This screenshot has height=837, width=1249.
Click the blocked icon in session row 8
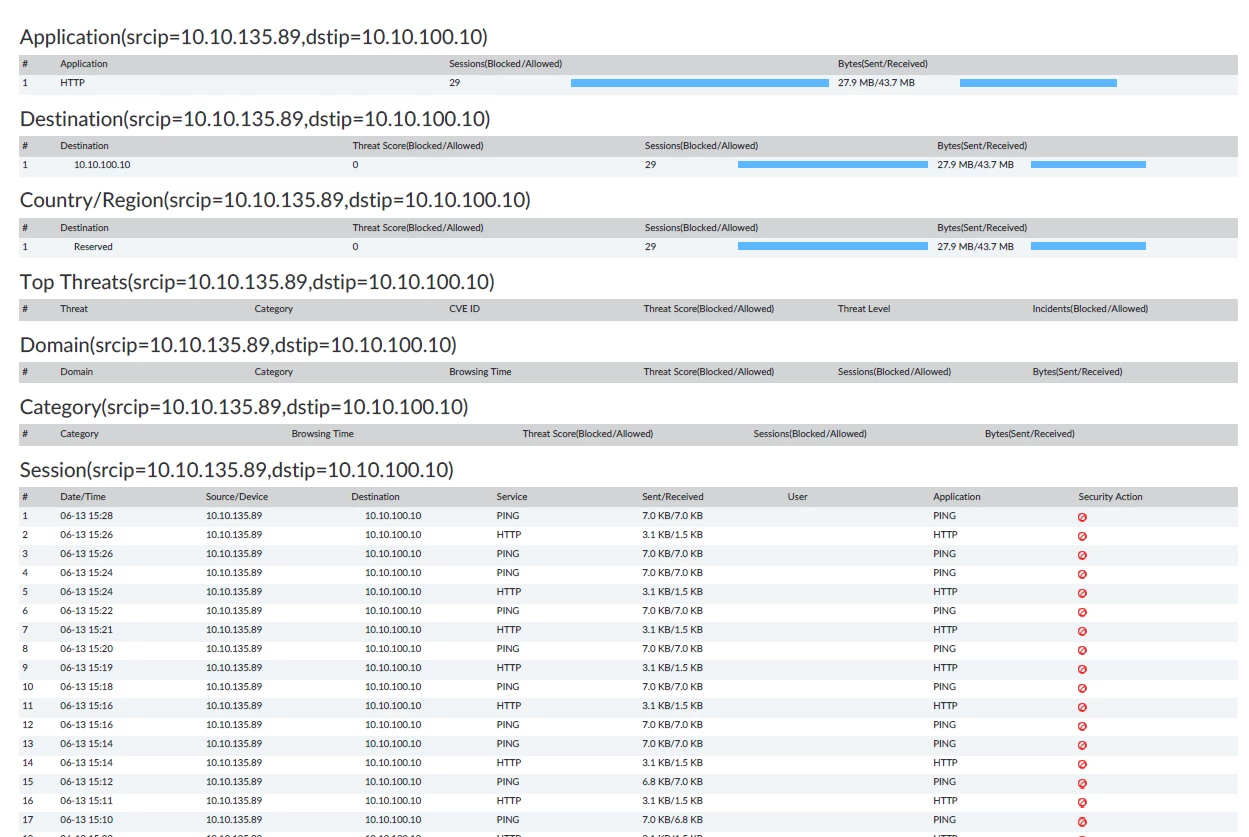point(1082,650)
